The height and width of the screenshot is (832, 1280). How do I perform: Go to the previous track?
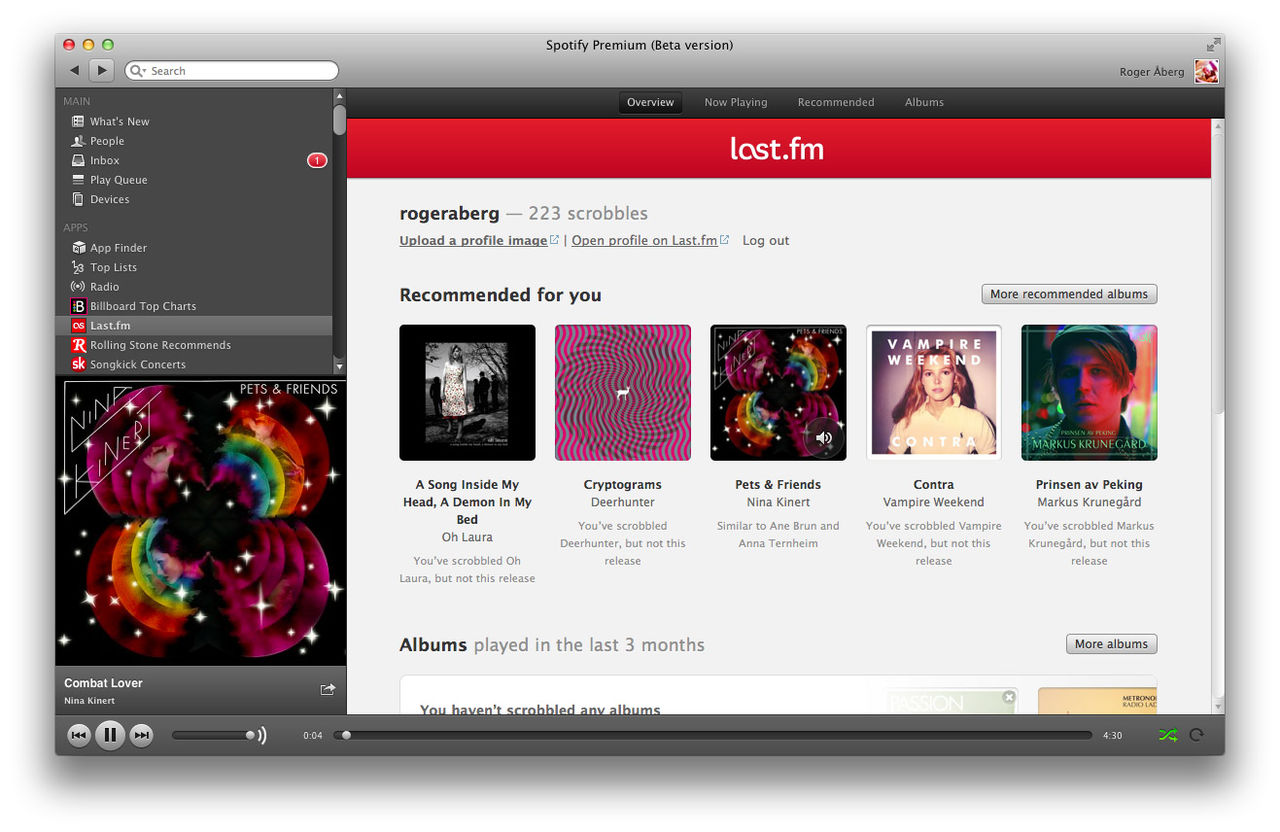[78, 736]
